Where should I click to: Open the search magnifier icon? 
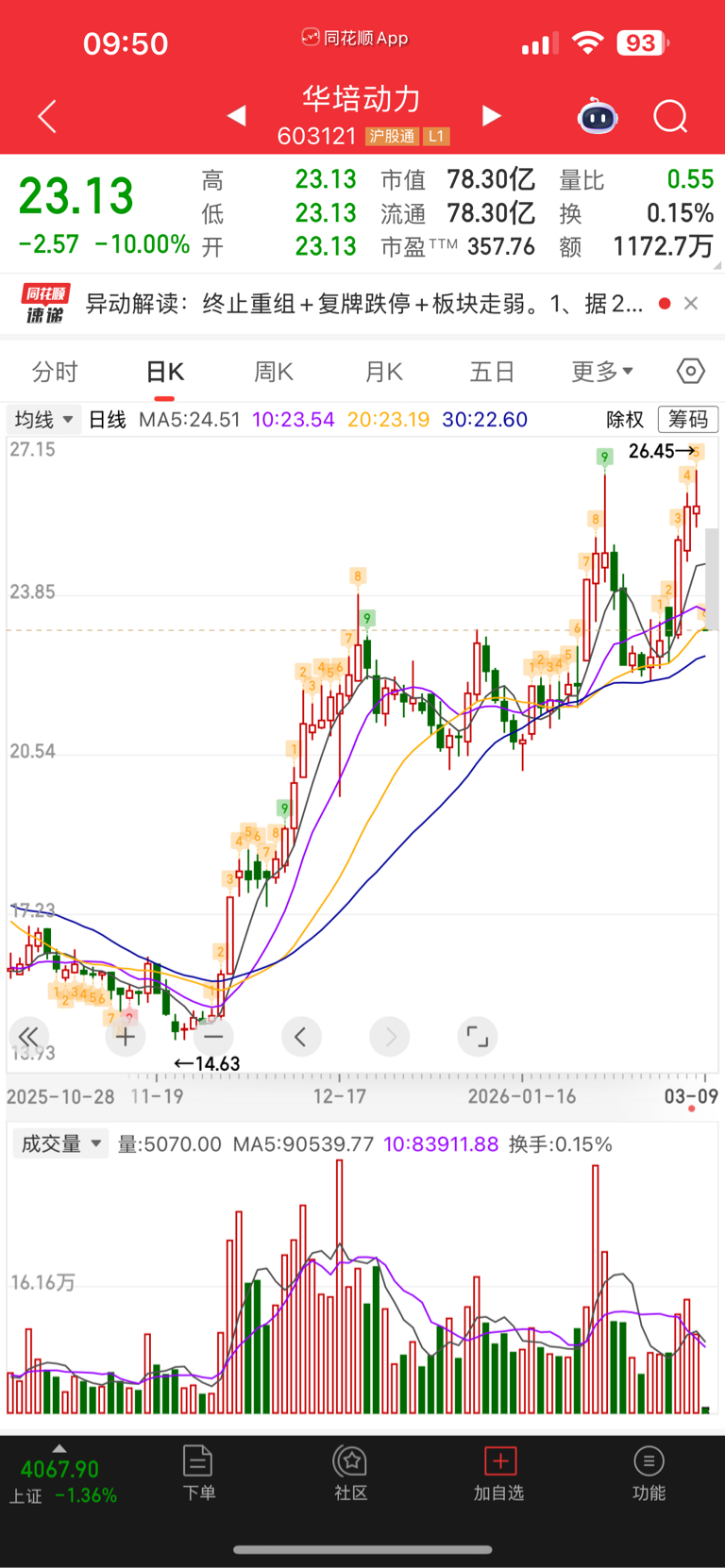click(x=670, y=116)
